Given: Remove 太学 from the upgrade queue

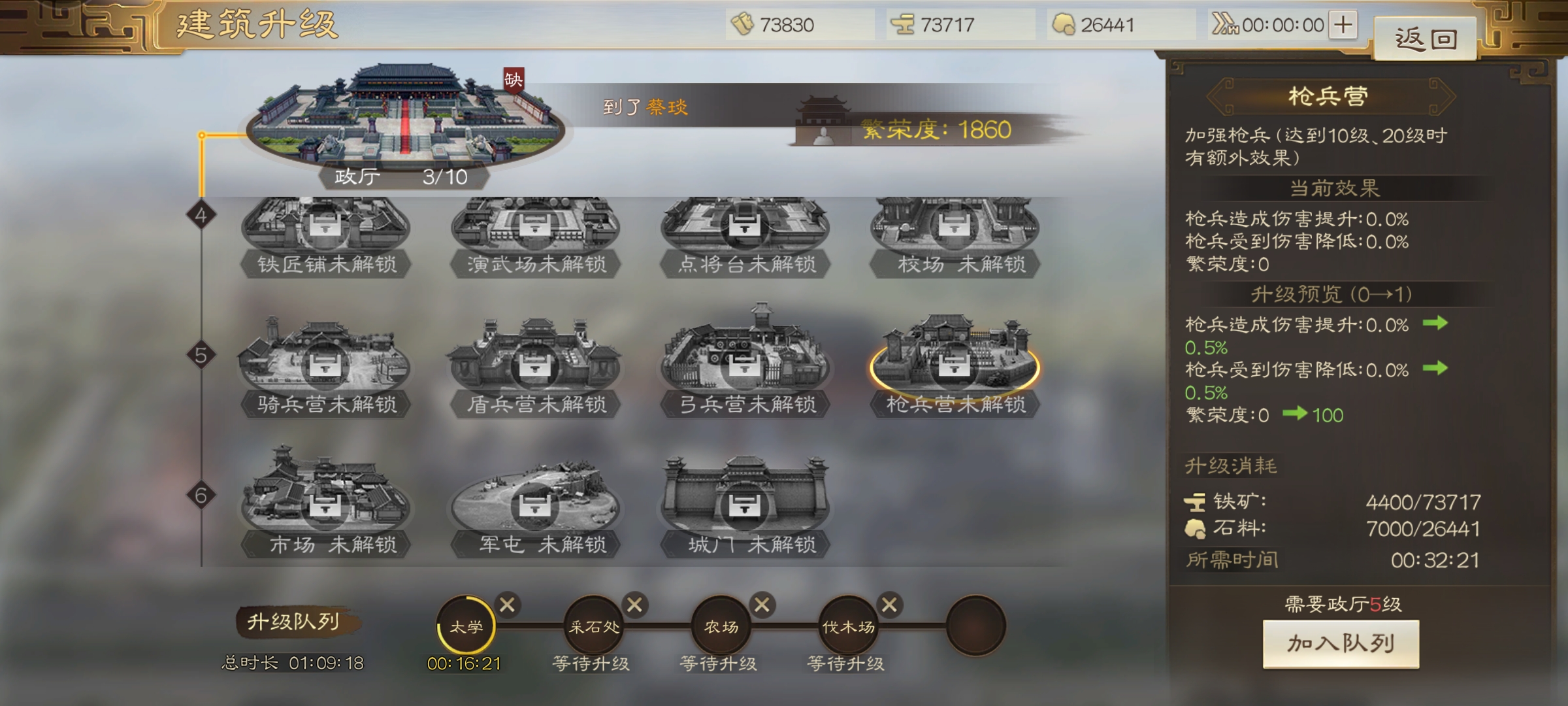Looking at the screenshot, I should [507, 605].
